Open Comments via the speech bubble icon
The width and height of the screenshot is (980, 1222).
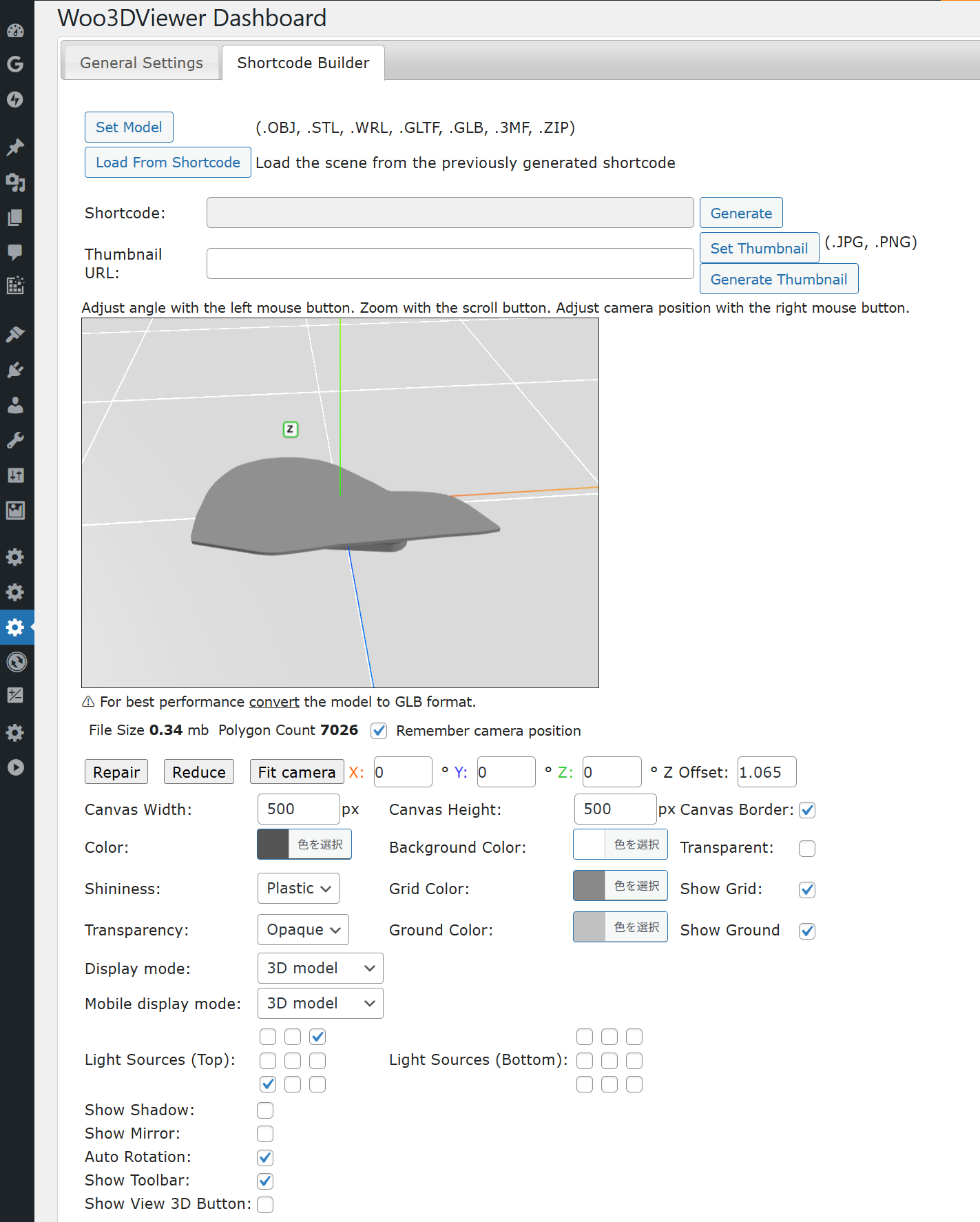pyautogui.click(x=15, y=252)
